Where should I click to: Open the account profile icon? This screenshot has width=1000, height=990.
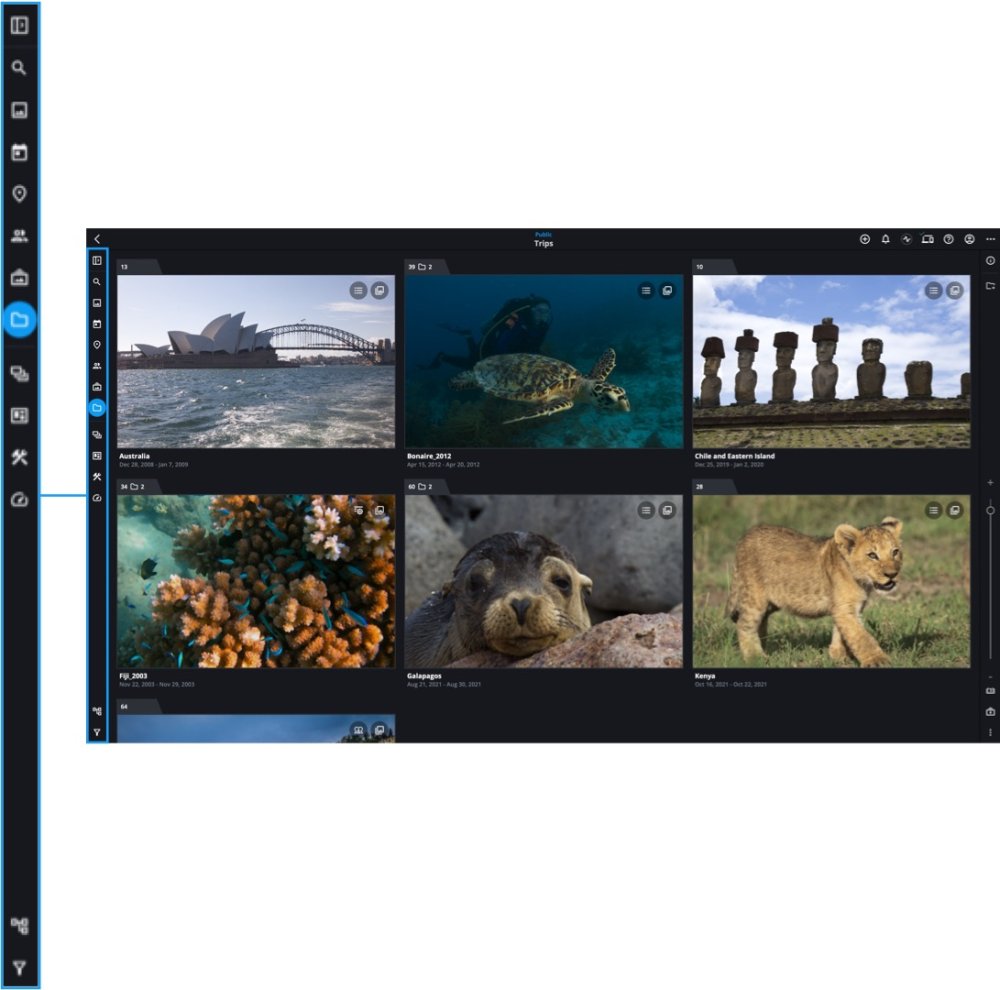[x=969, y=239]
